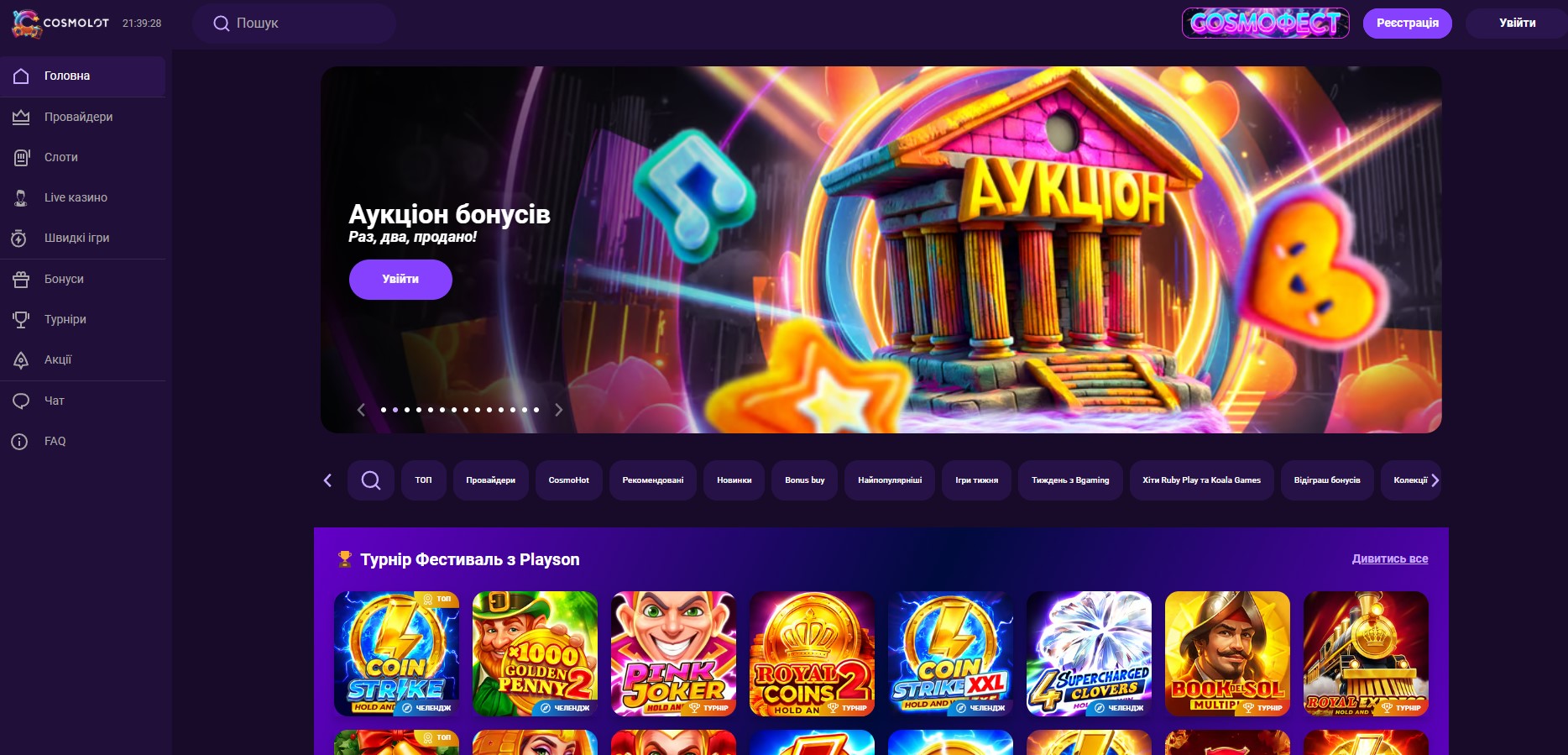
Task: Open the Чат speech bubble icon
Action: click(x=21, y=401)
